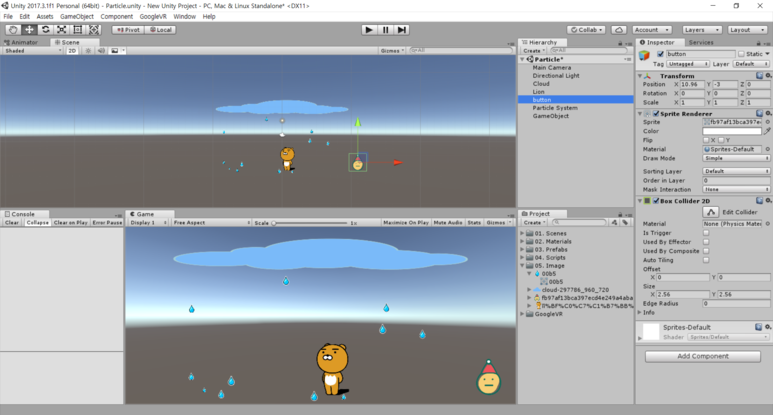Open the GameObject menu
Screen dimensions: 773x415
coord(76,16)
